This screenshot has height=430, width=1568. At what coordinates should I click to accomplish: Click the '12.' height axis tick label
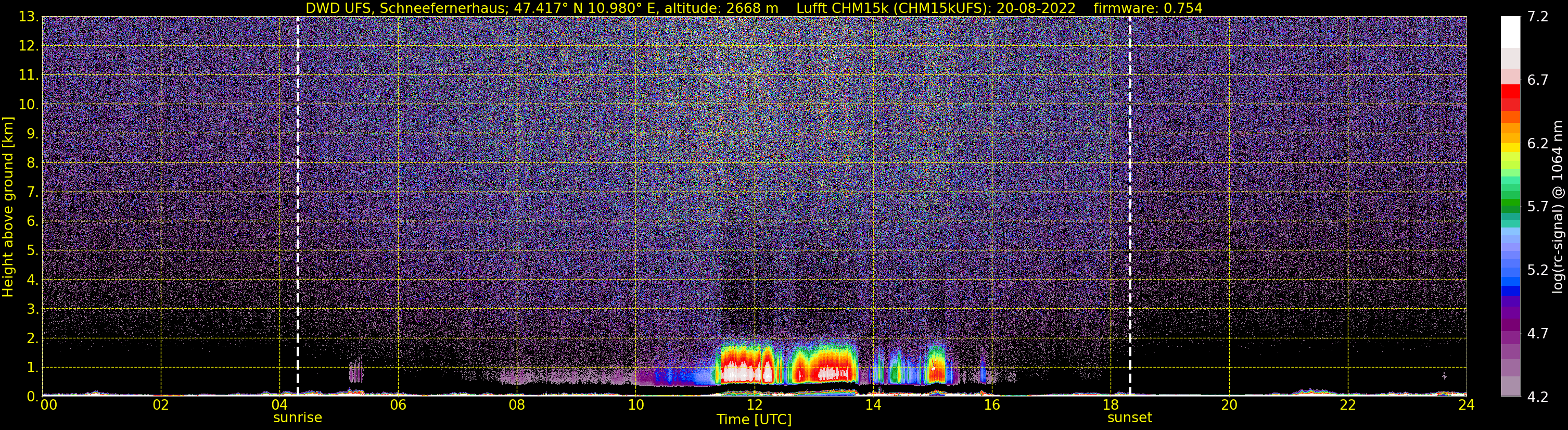(x=29, y=46)
